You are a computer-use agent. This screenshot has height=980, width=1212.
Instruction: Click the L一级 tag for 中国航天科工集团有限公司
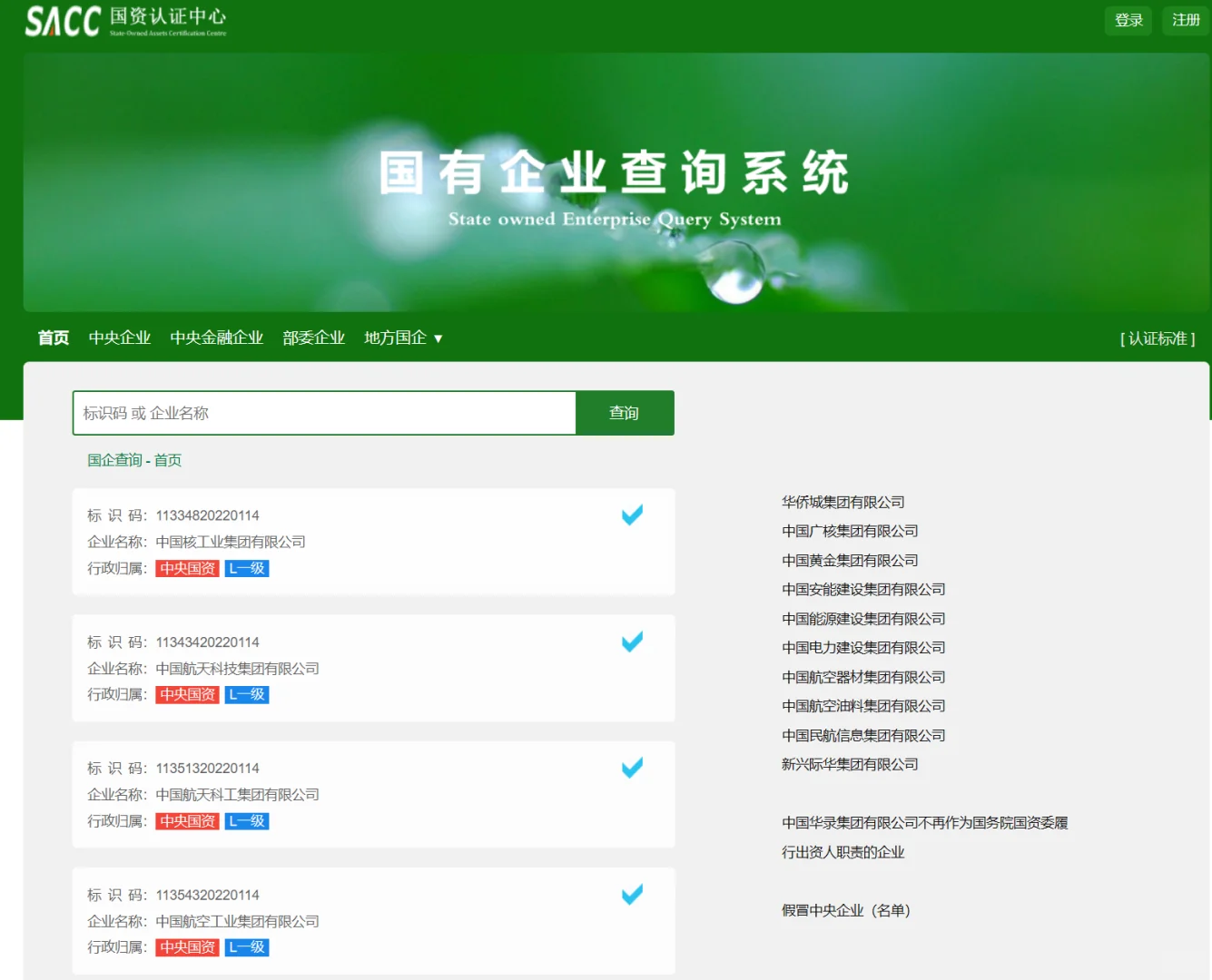[x=247, y=821]
